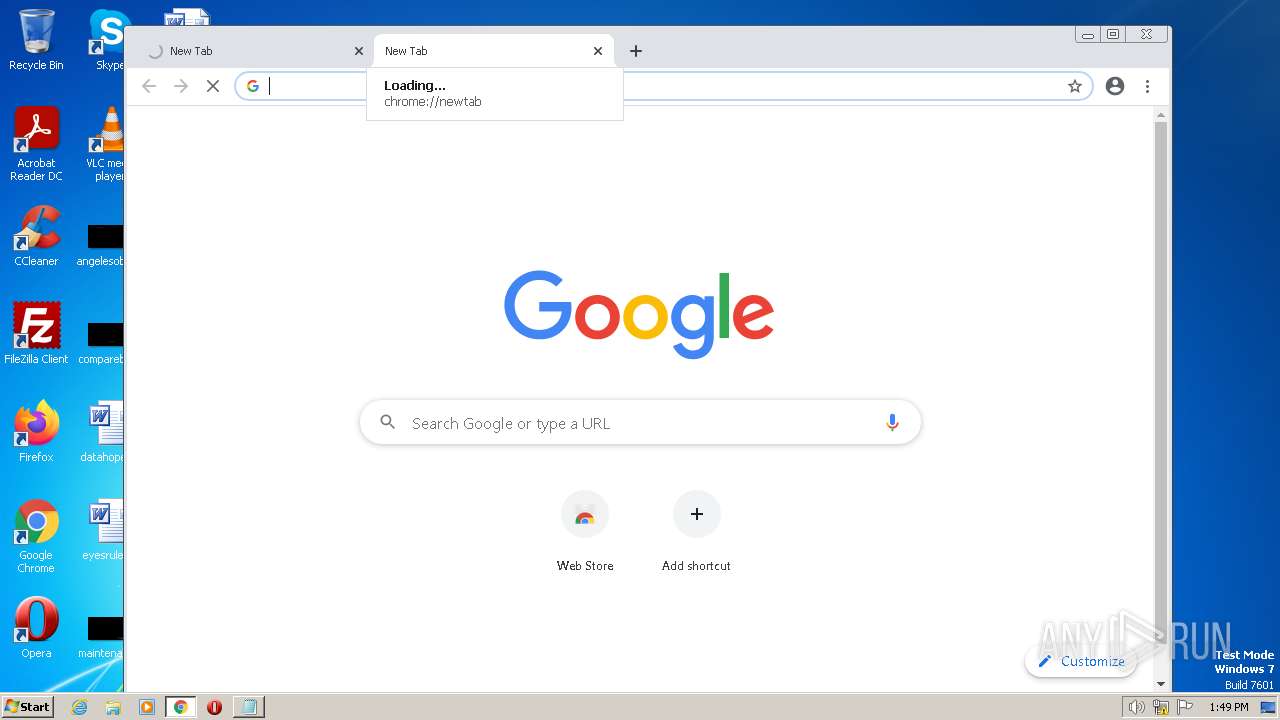Click the taskbar clock 1:49 PM
The width and height of the screenshot is (1280, 720).
(x=1229, y=707)
